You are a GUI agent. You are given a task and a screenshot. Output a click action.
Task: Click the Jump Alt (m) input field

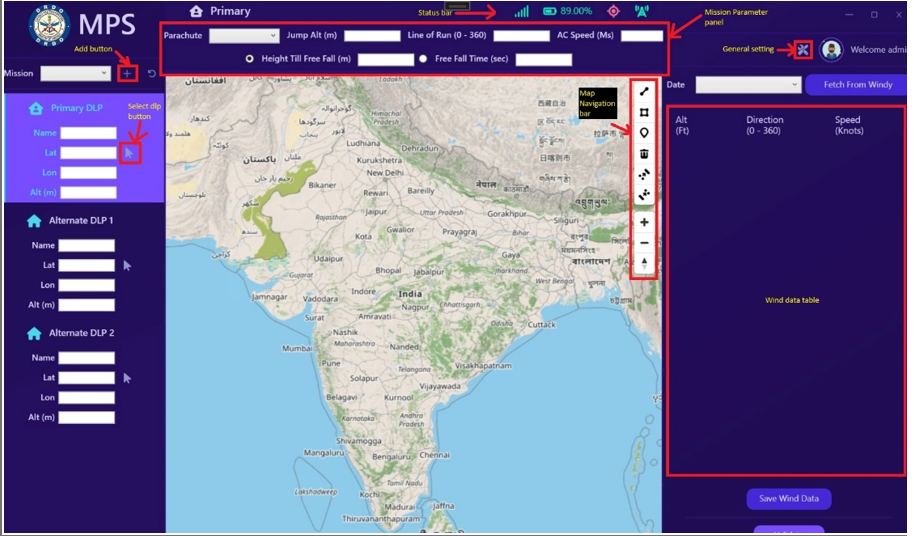tap(372, 36)
